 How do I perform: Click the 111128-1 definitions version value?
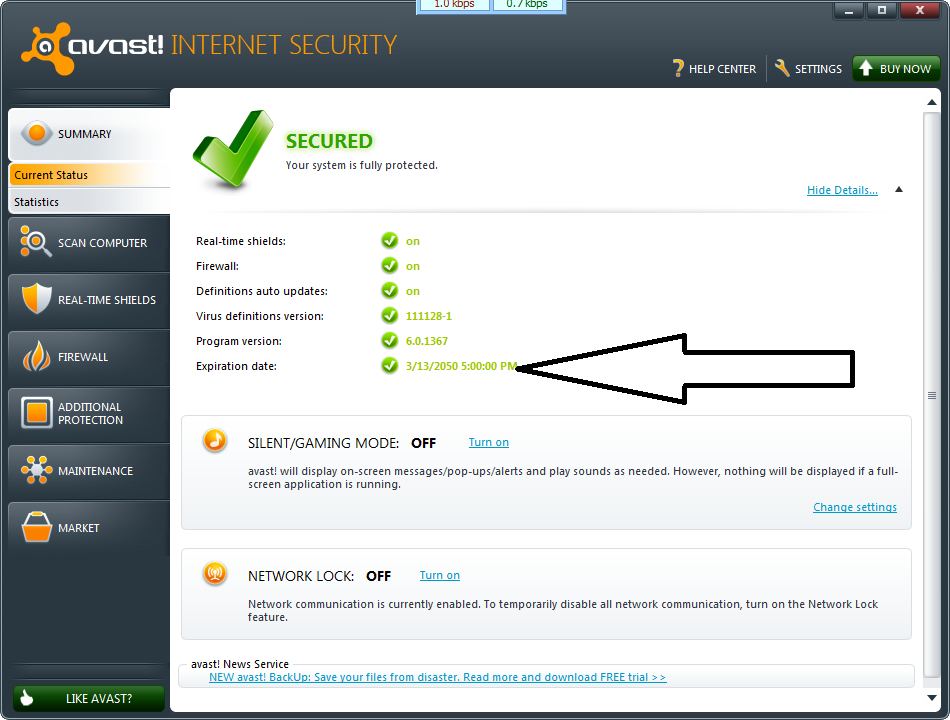(428, 316)
